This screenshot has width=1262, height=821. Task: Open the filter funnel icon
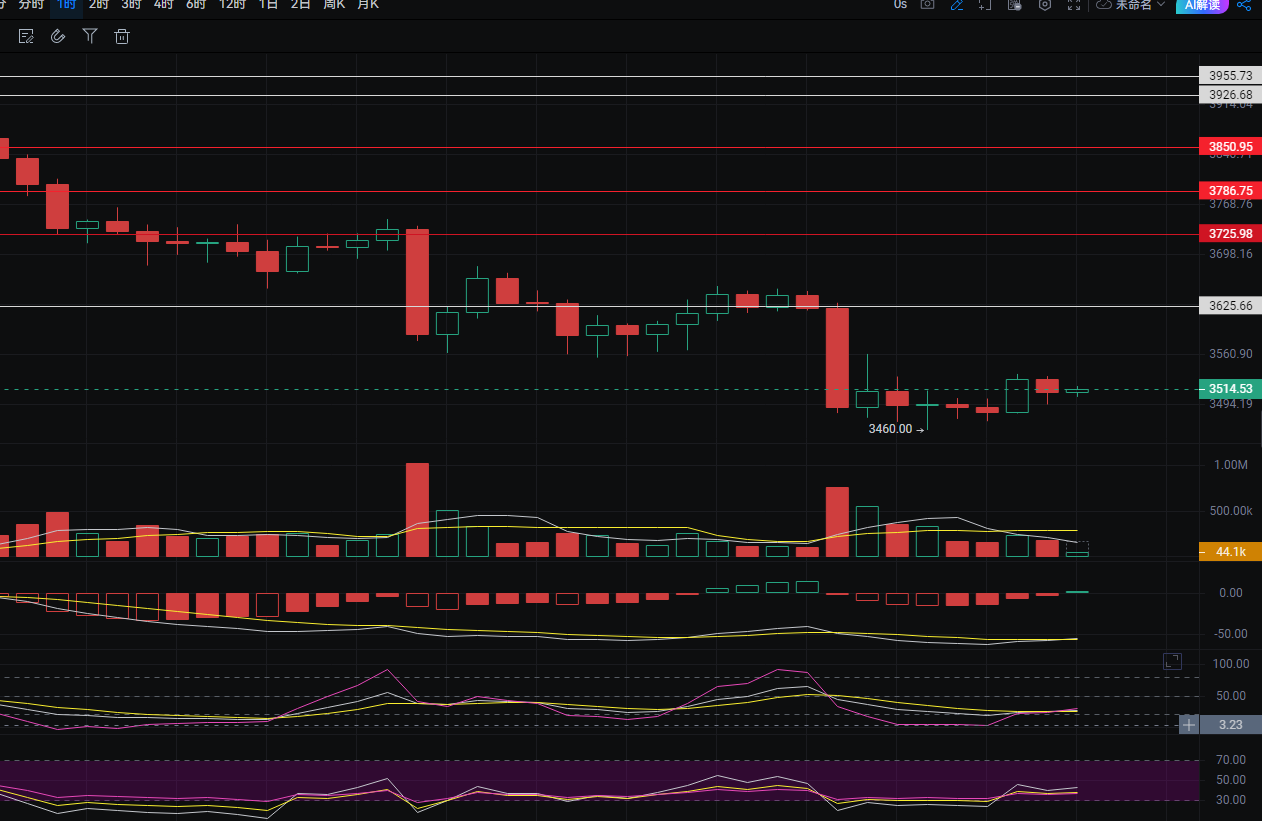coord(90,37)
